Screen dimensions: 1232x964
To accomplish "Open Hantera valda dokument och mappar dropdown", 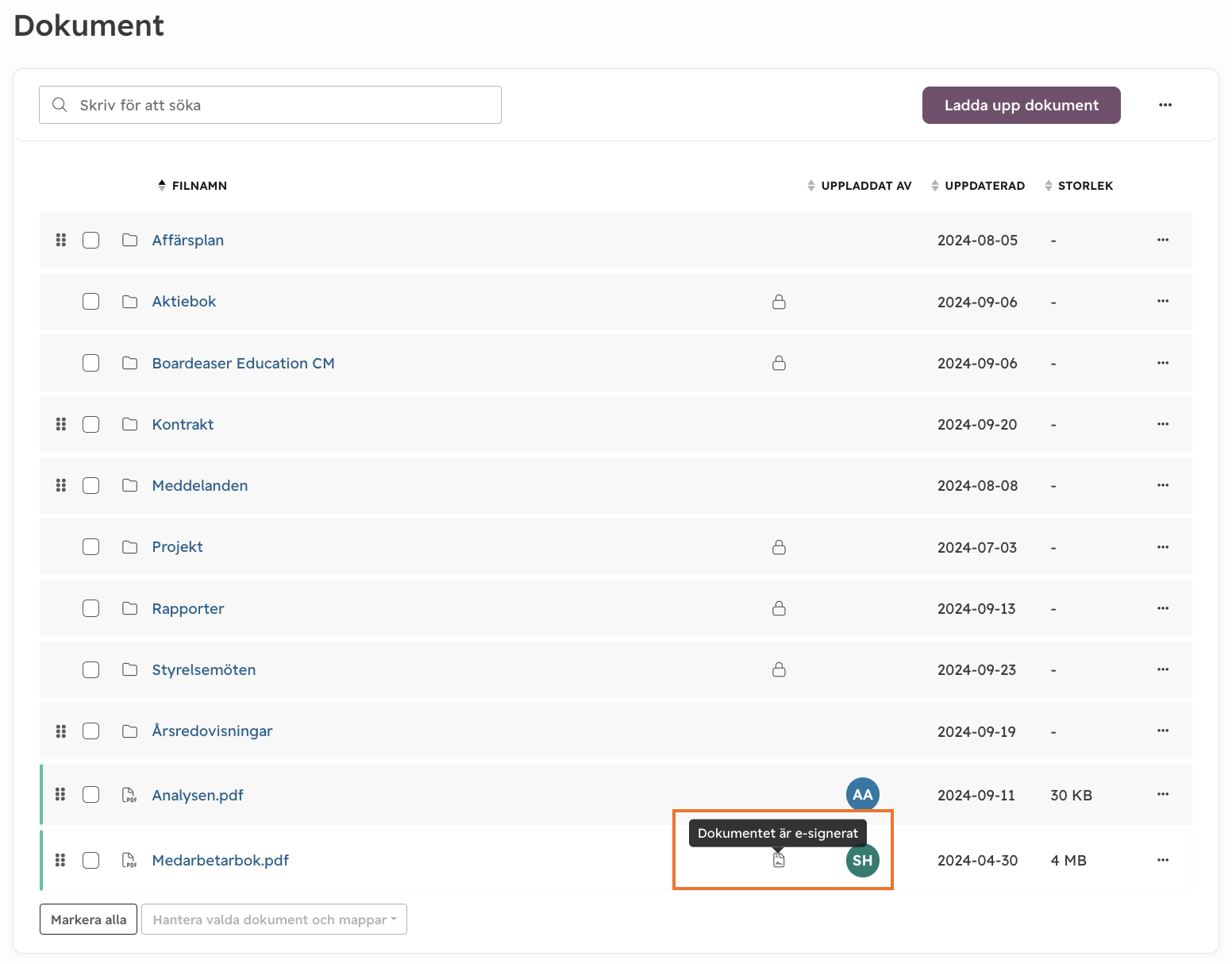I will coord(274,920).
